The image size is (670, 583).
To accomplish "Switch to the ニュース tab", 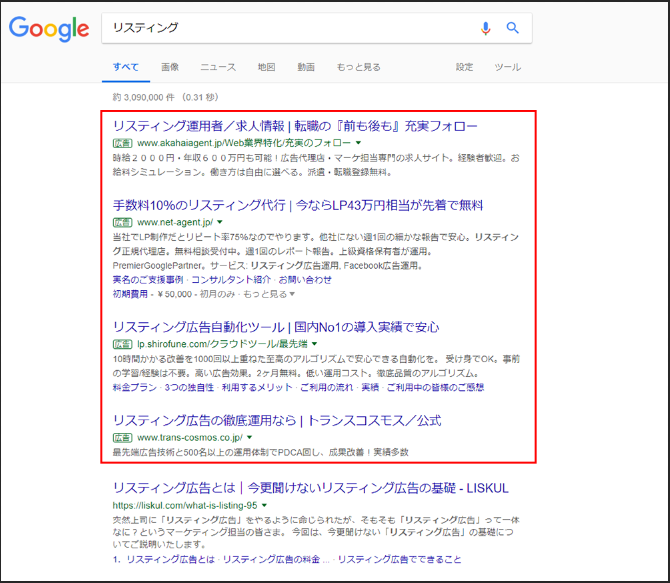I will (x=218, y=67).
